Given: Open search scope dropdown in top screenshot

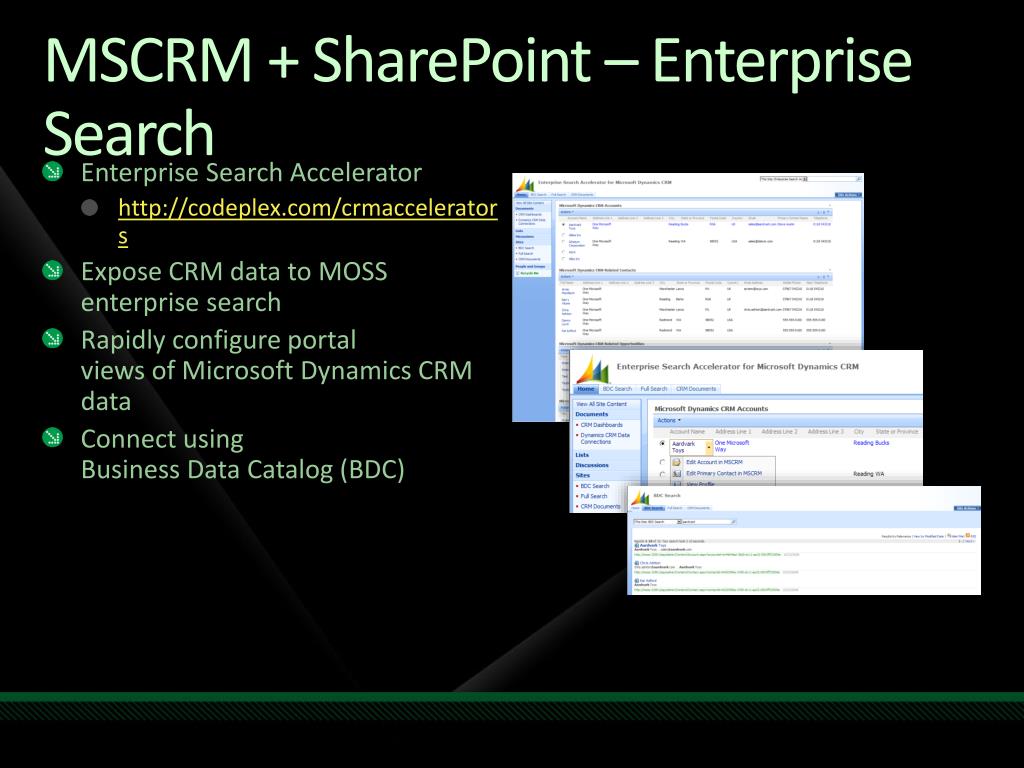Looking at the screenshot, I should coord(805,179).
